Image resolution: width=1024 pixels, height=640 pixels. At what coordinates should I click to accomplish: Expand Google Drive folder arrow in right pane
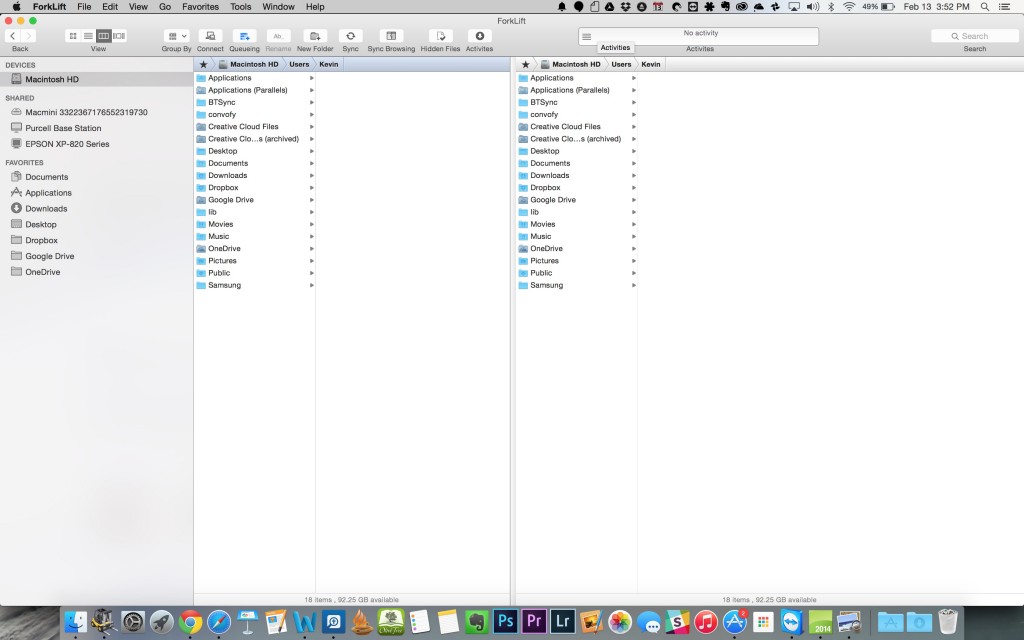(633, 200)
